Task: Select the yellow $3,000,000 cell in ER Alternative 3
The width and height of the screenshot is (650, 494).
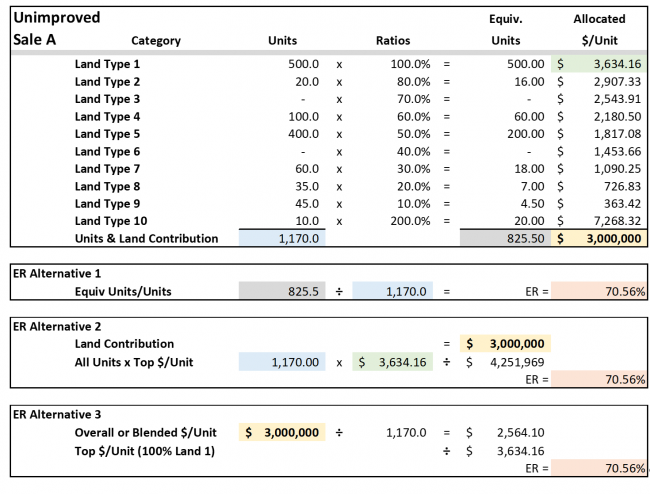Action: pos(282,433)
